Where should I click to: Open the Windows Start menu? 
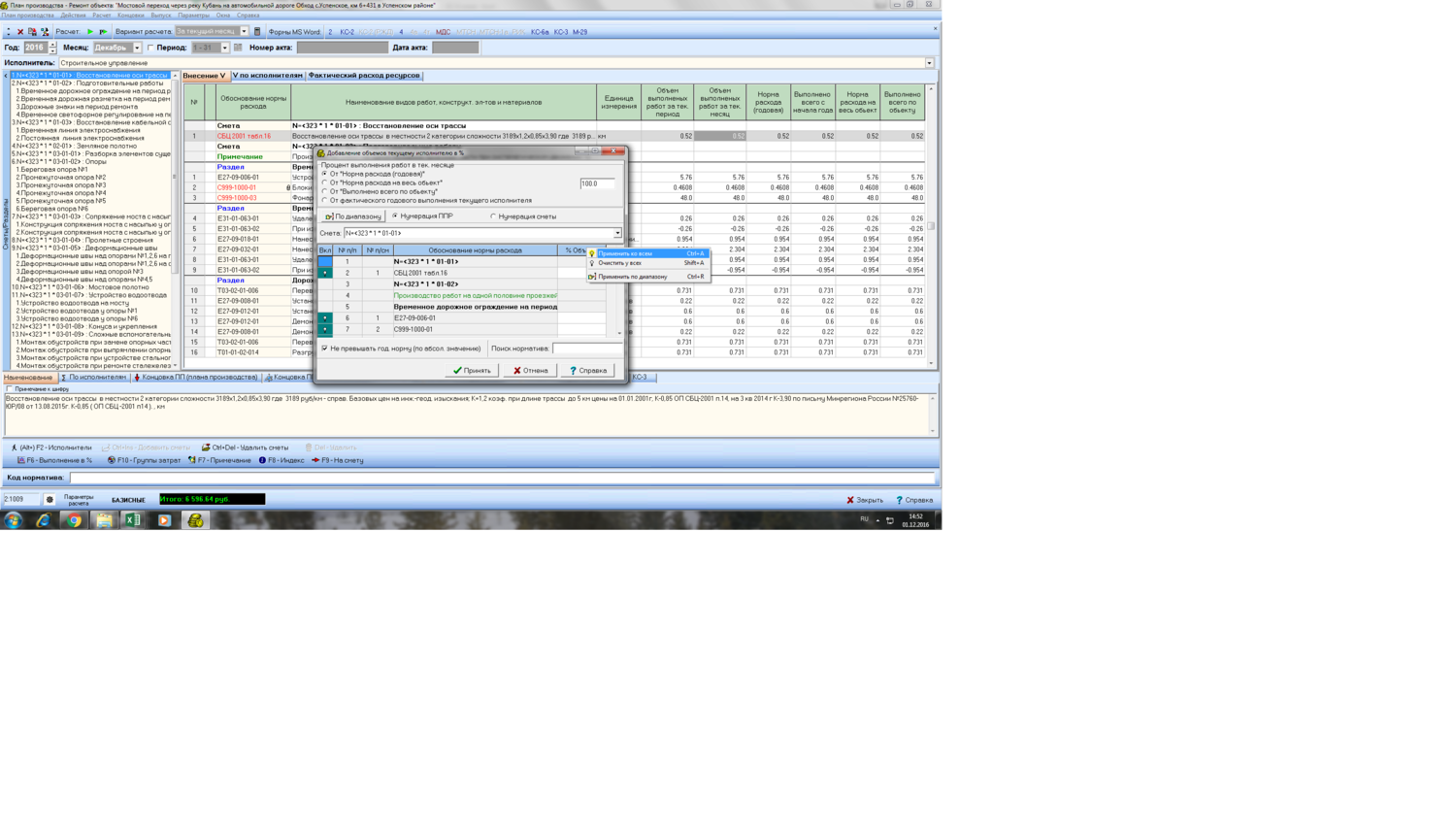(14, 520)
